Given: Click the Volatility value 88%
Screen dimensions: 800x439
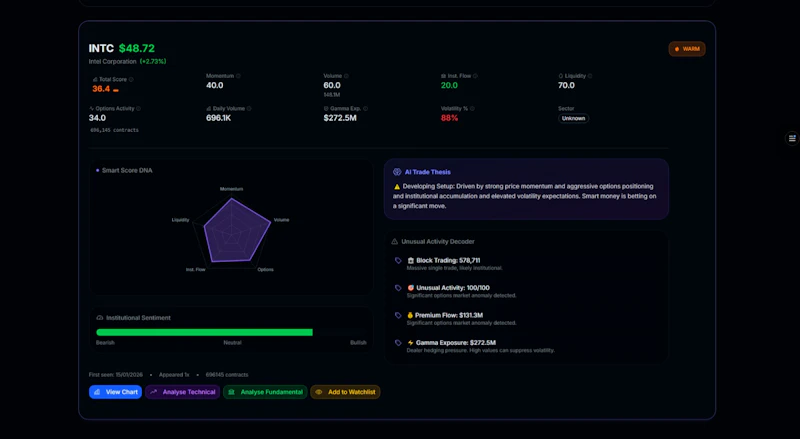Looking at the screenshot, I should [449, 118].
